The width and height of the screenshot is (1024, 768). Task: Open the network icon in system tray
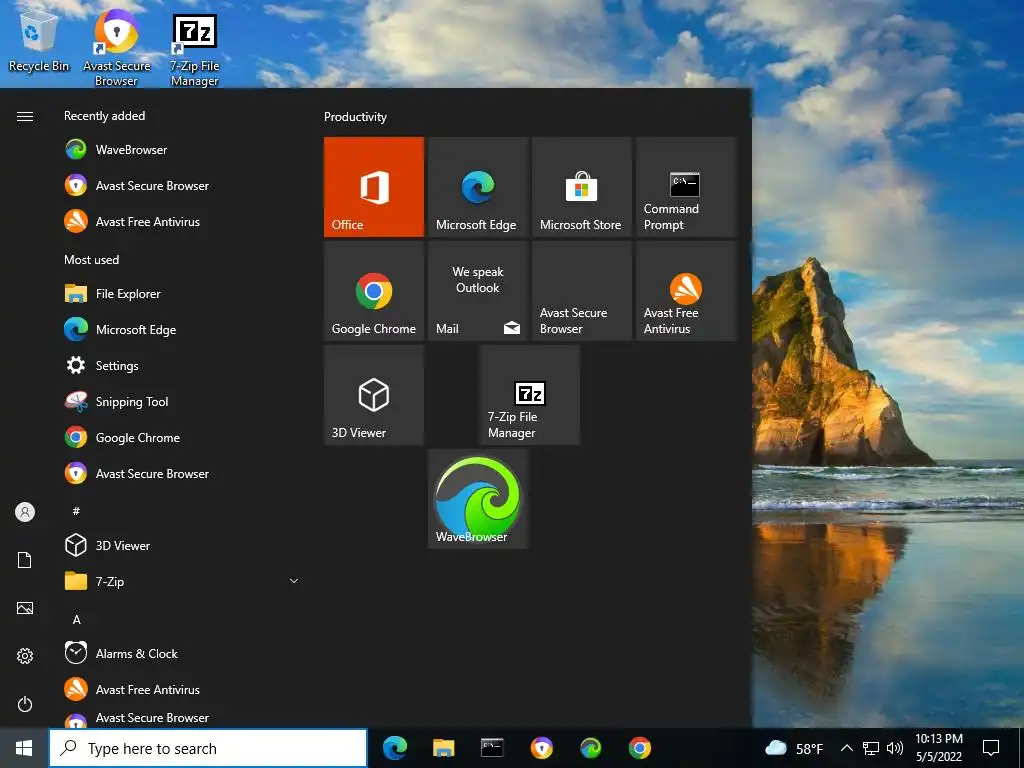click(x=871, y=748)
